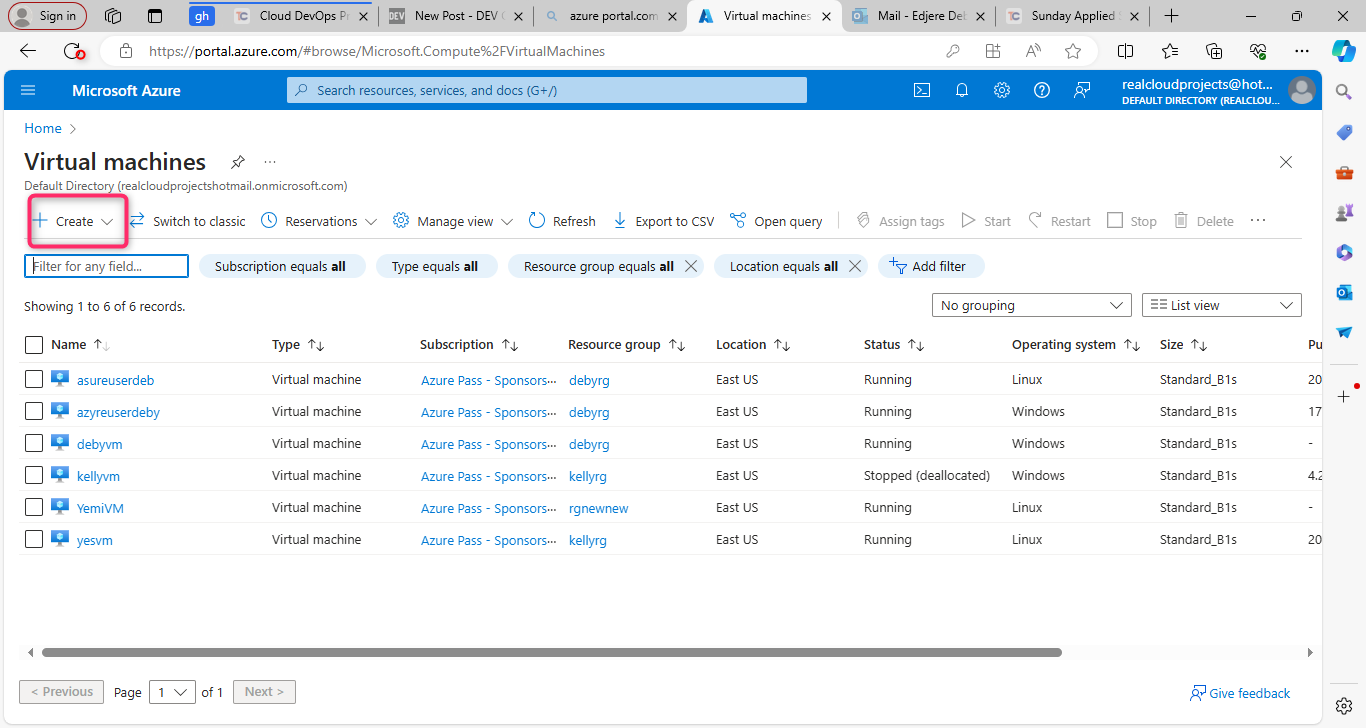Focus the Filter for any field box
This screenshot has width=1366, height=728.
click(x=106, y=266)
